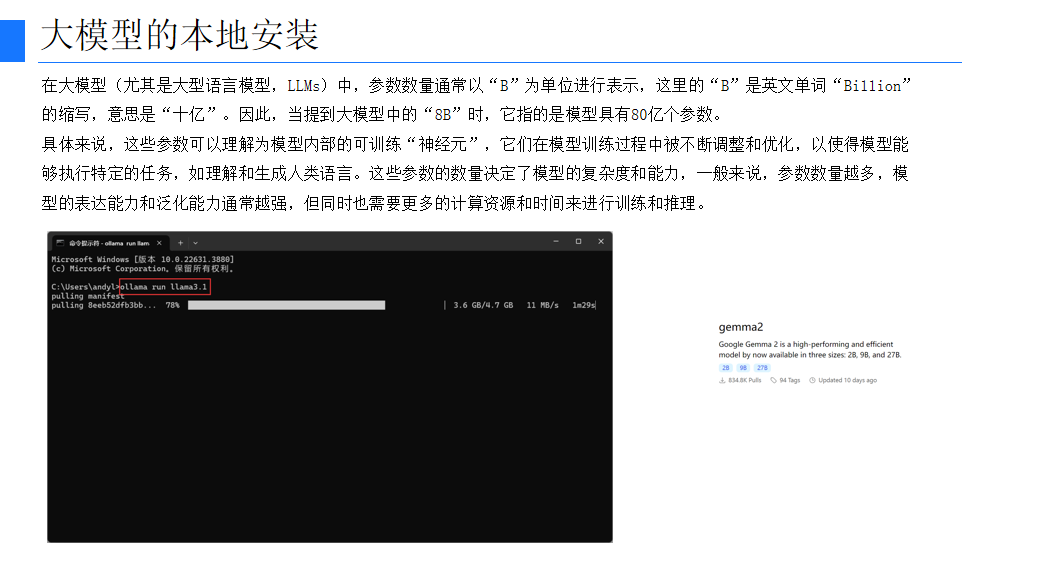This screenshot has height=582, width=1037.
Task: Open a new terminal tab with plus
Action: click(180, 243)
